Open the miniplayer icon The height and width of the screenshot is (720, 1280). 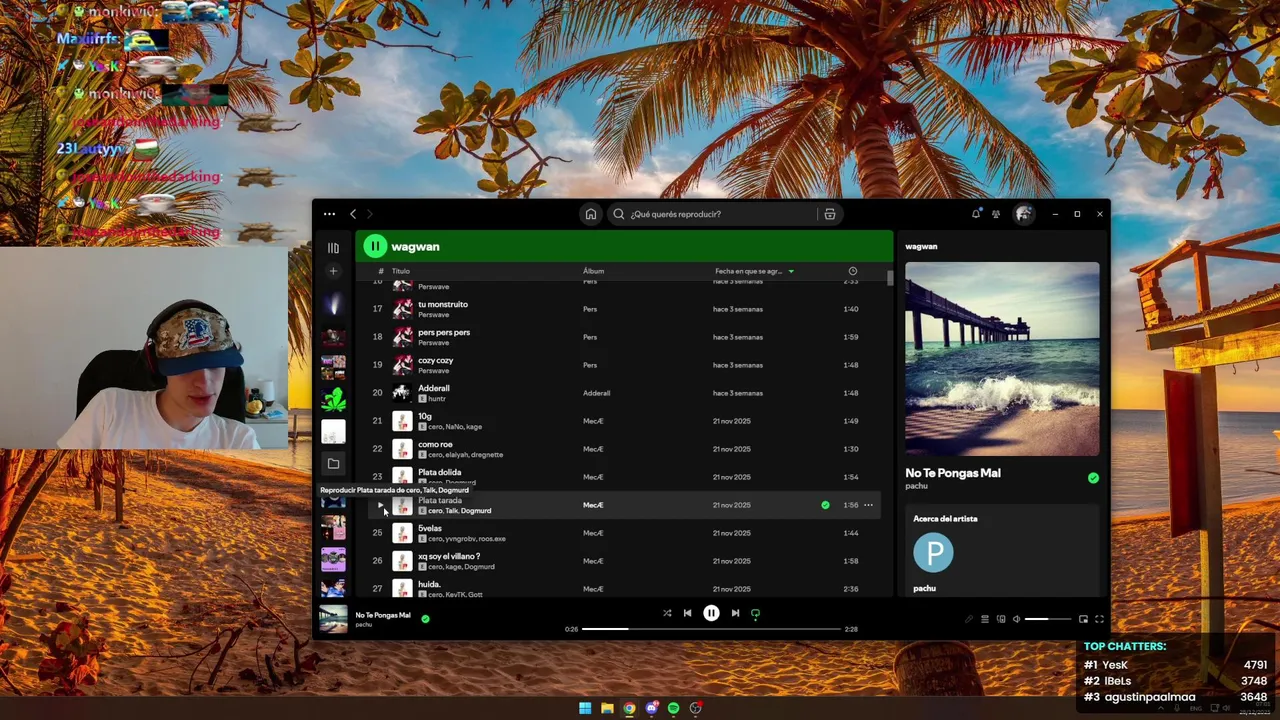(1083, 619)
